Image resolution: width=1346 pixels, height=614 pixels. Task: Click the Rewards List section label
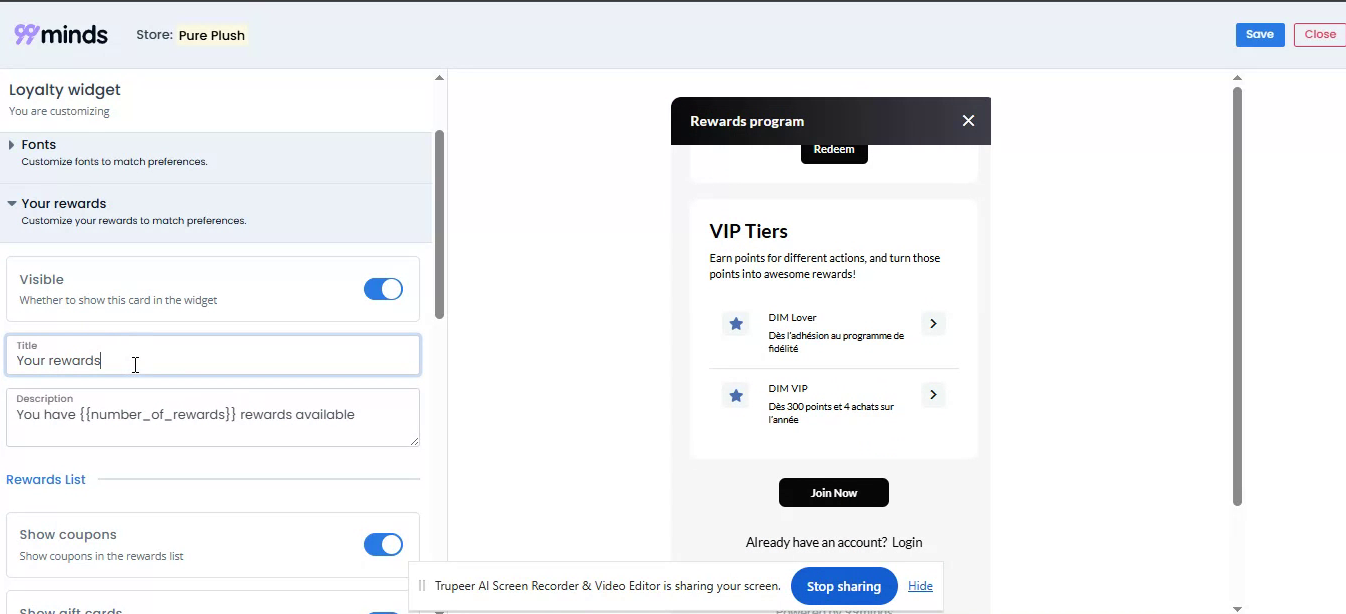46,480
